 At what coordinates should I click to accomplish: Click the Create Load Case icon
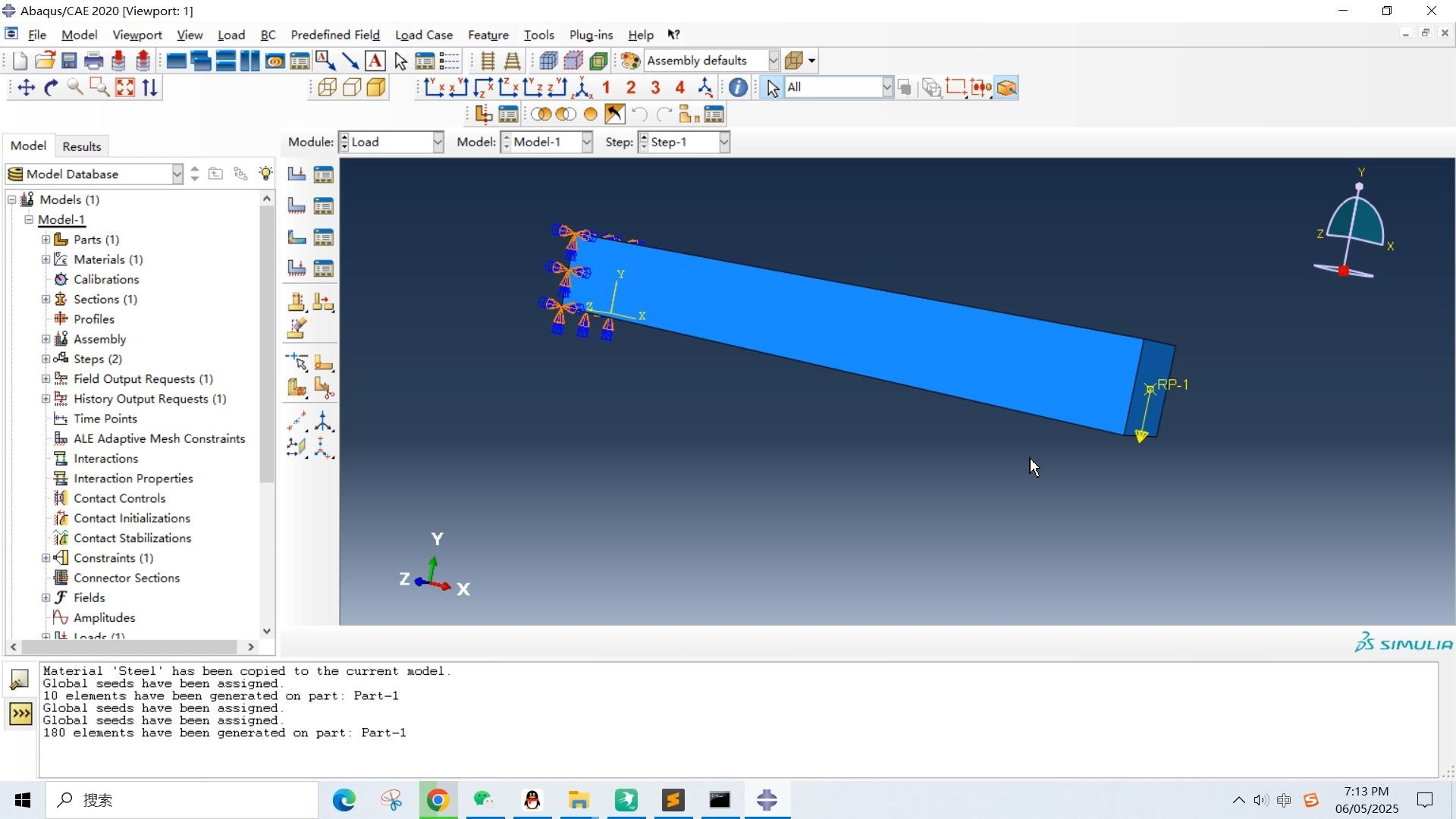pos(297,268)
